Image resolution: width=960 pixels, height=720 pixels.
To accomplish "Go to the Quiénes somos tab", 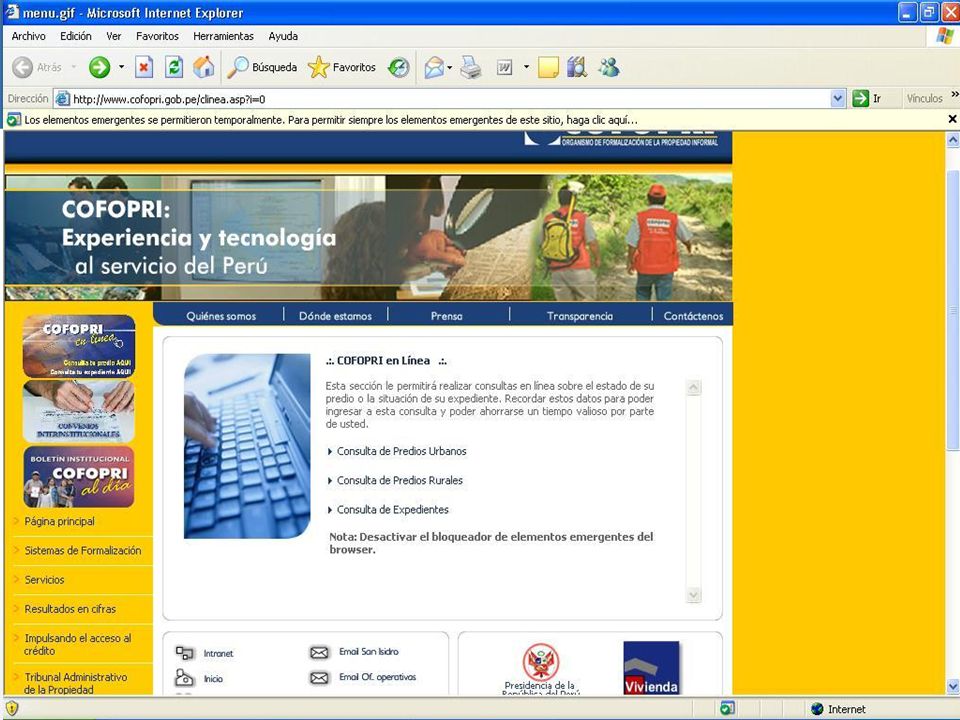I will pyautogui.click(x=221, y=316).
